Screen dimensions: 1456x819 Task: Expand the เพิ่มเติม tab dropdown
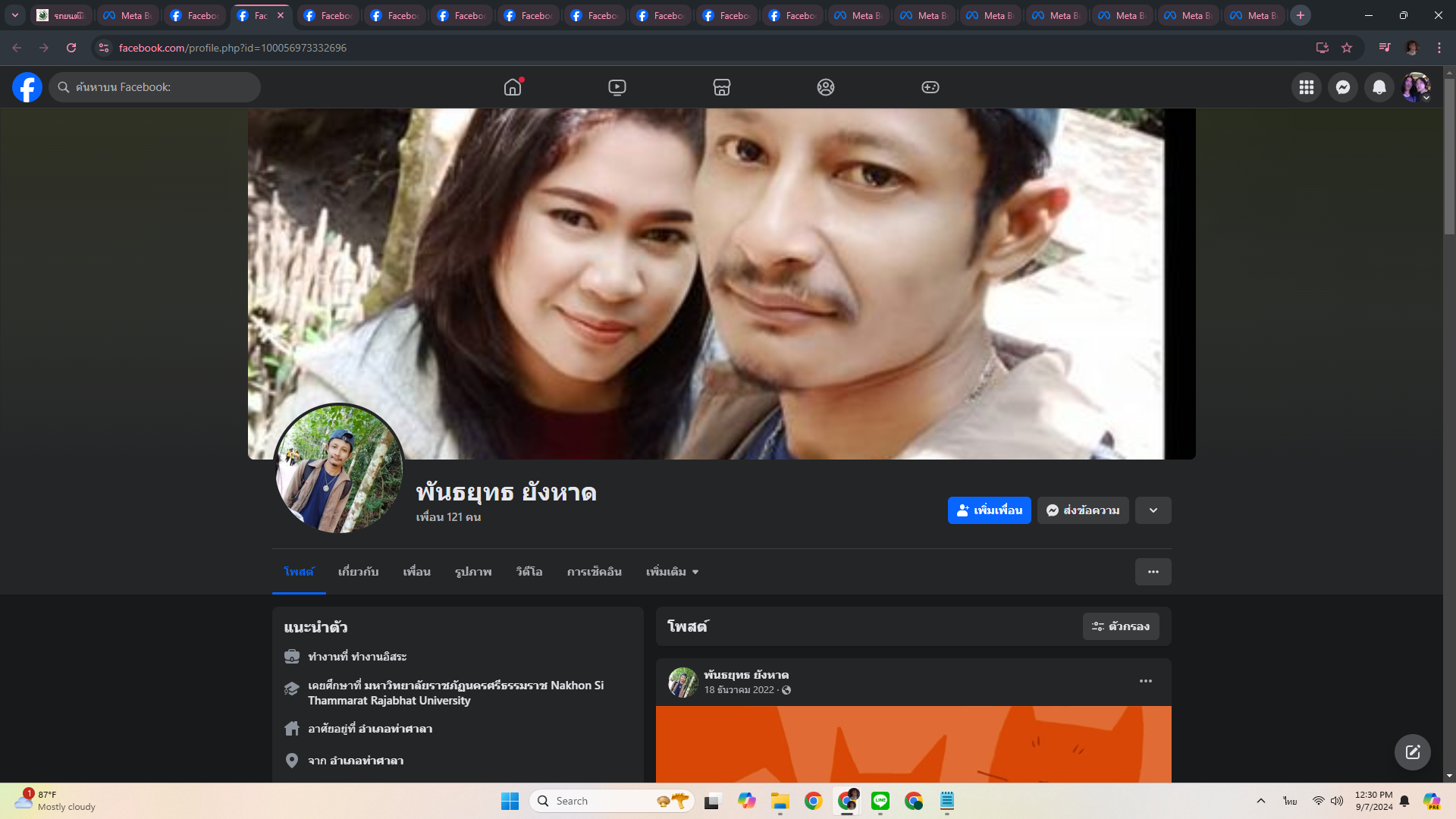[672, 572]
